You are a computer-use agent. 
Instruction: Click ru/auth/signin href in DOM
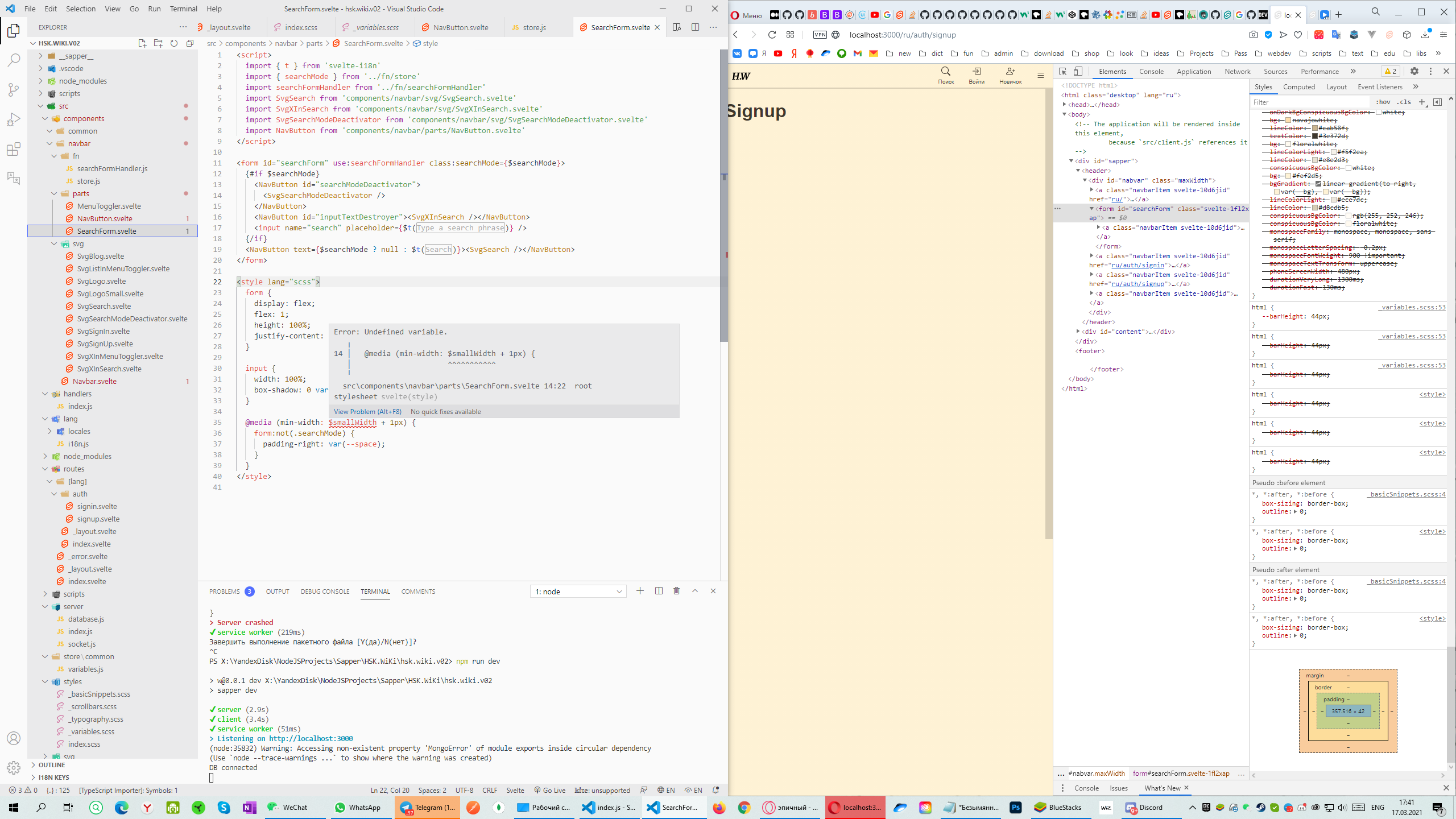click(x=1138, y=265)
